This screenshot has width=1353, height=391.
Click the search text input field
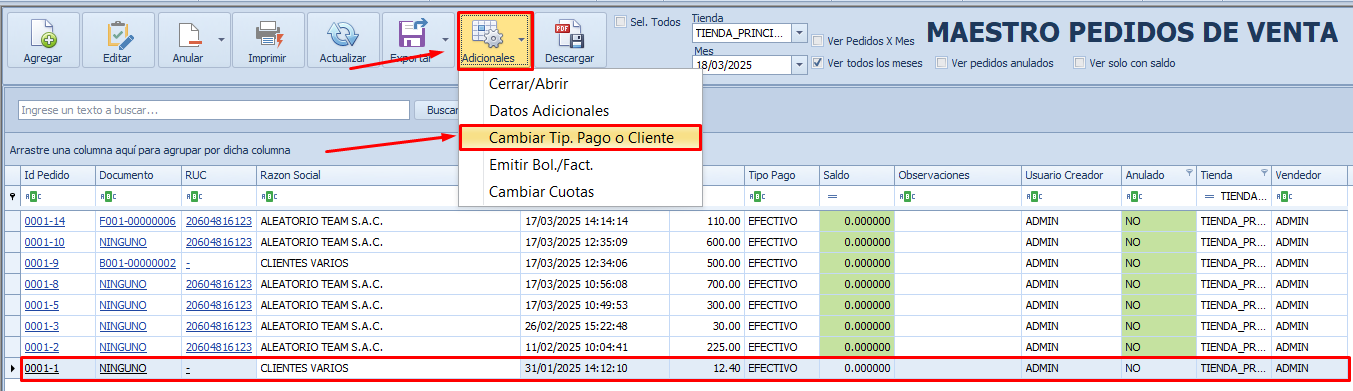[214, 110]
